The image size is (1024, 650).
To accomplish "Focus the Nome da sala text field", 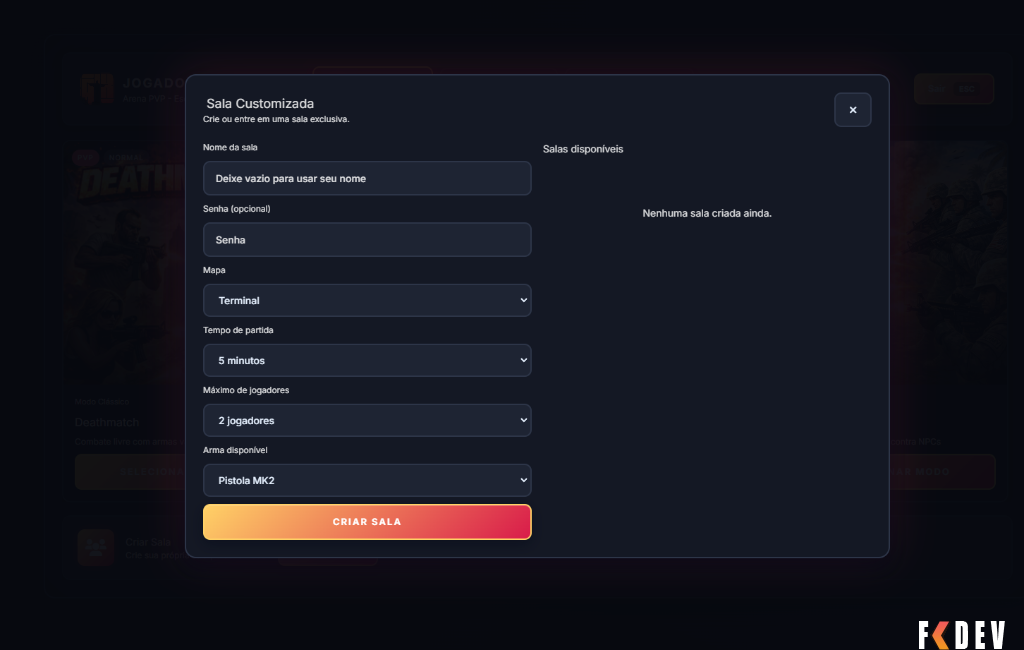I will (367, 178).
